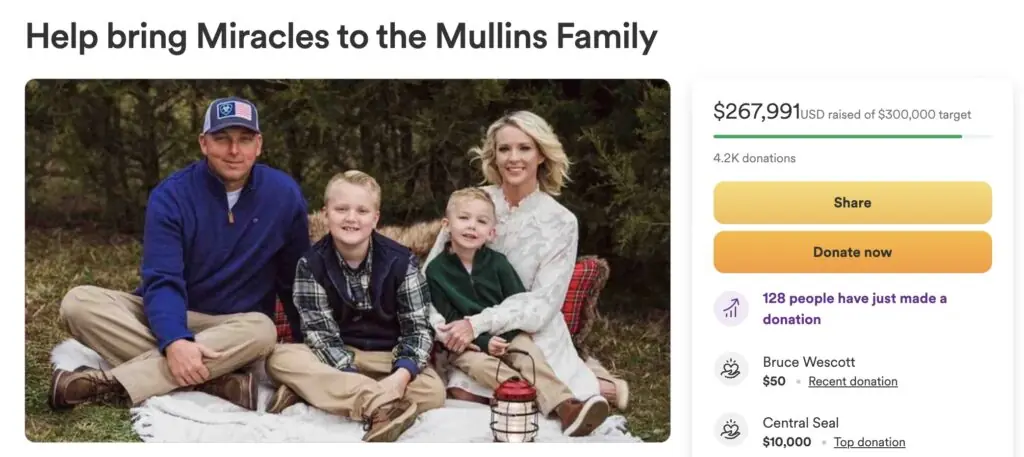Screen dimensions: 1024x457
Task: Select donor name Bruce Wescott
Action: tap(808, 362)
